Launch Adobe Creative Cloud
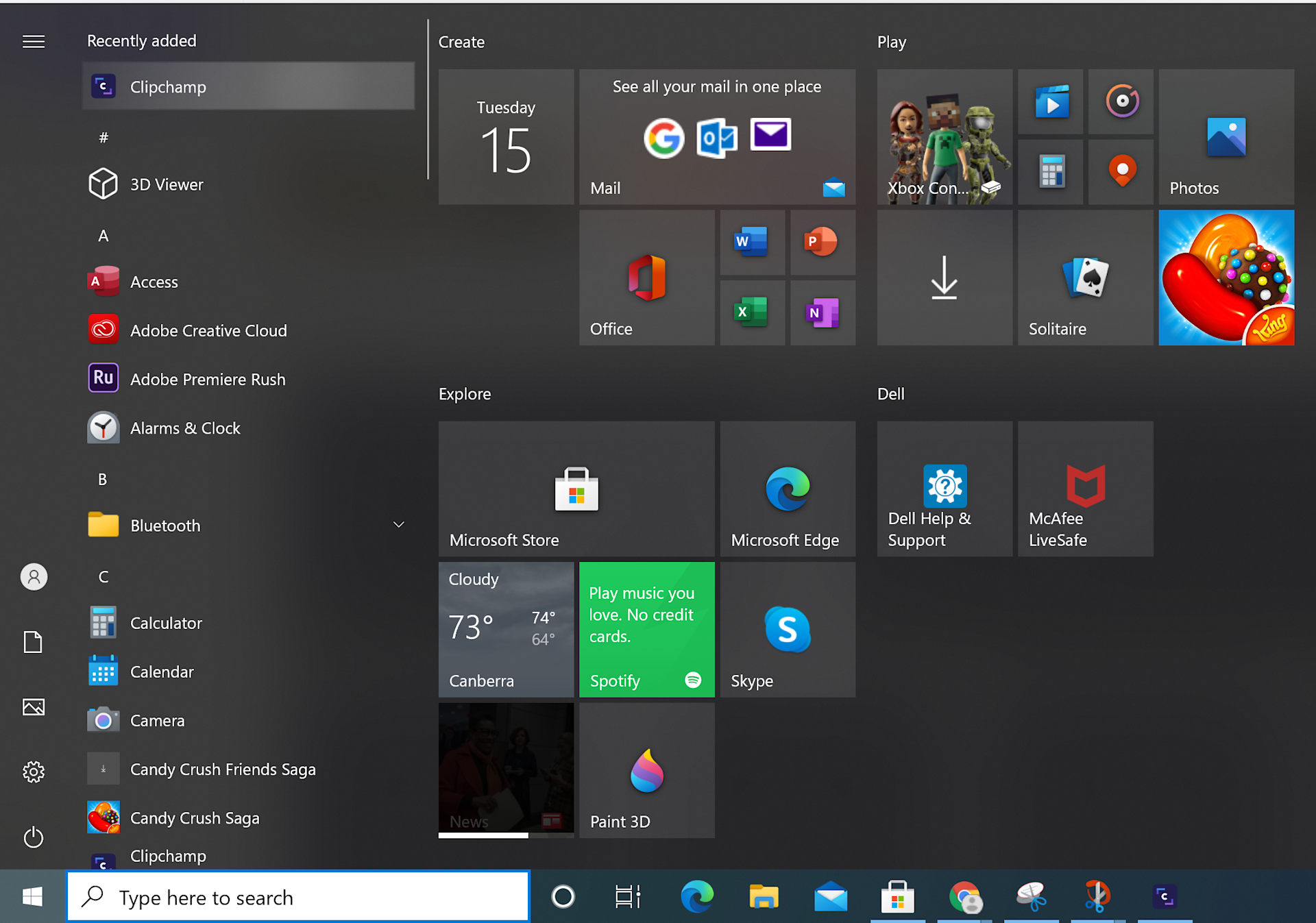This screenshot has height=923, width=1316. tap(248, 330)
